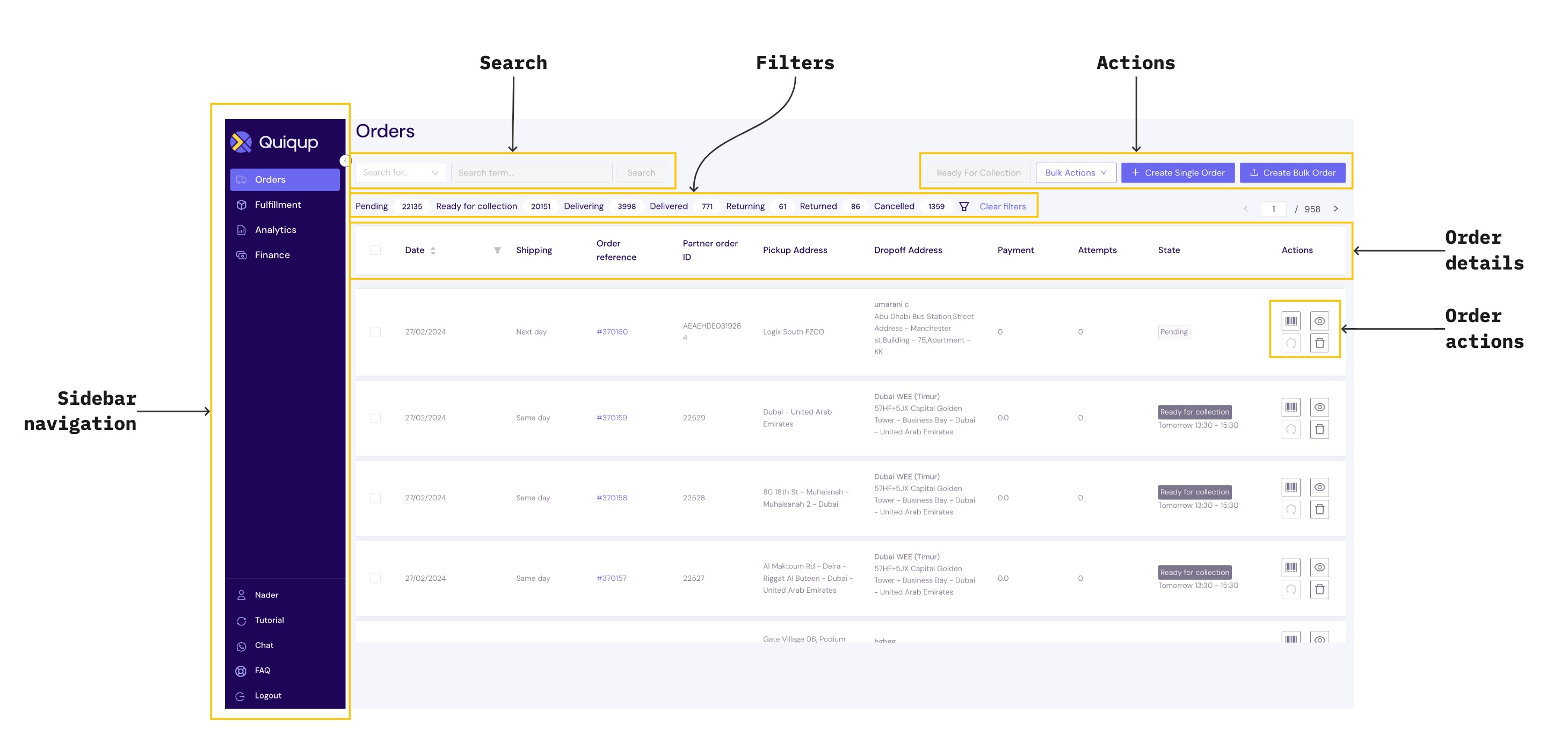The width and height of the screenshot is (1568, 735).
Task: Sort the table by Date column arrows
Action: [x=433, y=250]
